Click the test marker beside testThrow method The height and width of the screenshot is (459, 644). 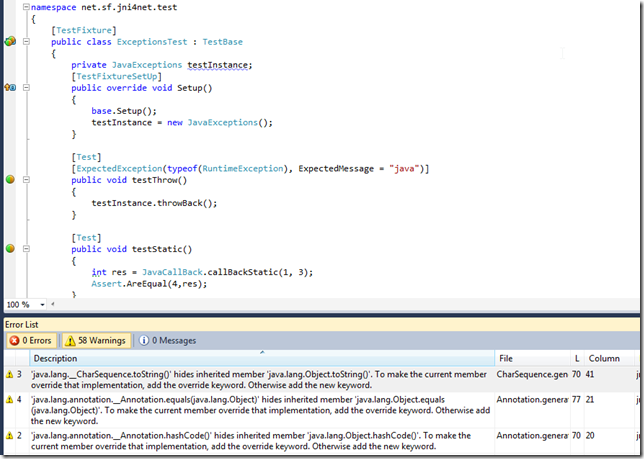pos(10,179)
